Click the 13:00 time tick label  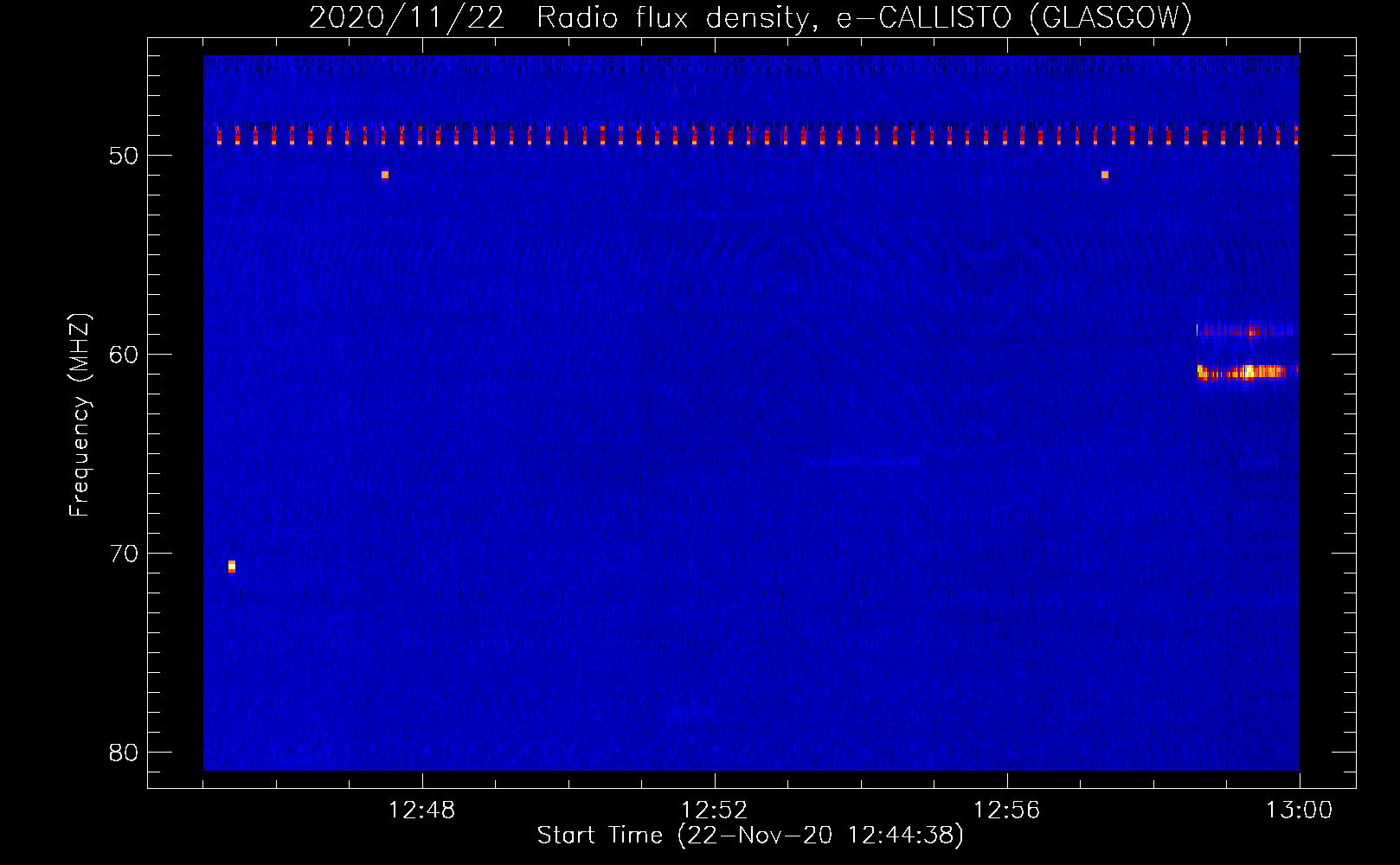click(1300, 811)
